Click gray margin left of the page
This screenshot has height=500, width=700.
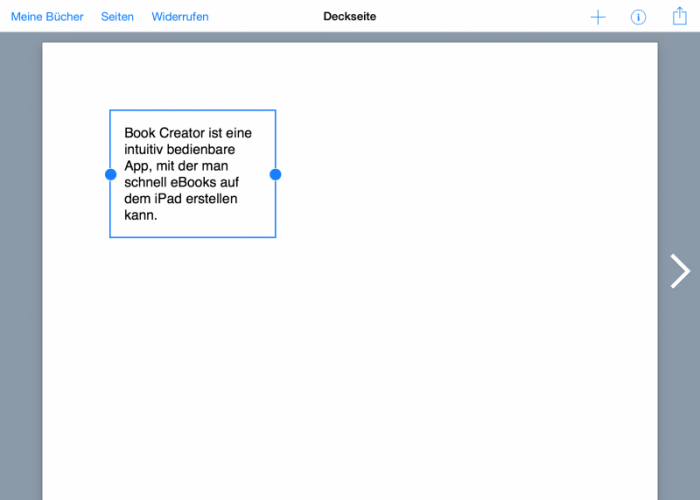tap(20, 270)
